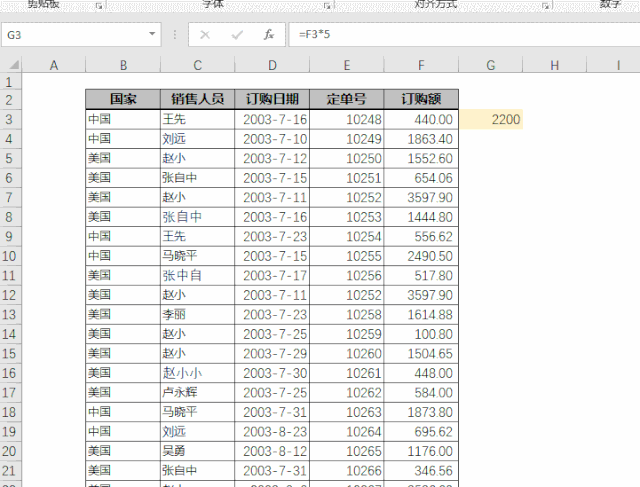Select column F header
640x487 pixels.
421,65
